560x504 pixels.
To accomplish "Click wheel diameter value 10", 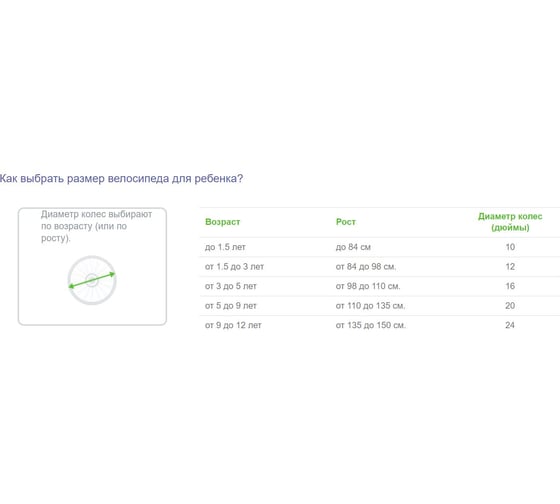I will coord(510,247).
